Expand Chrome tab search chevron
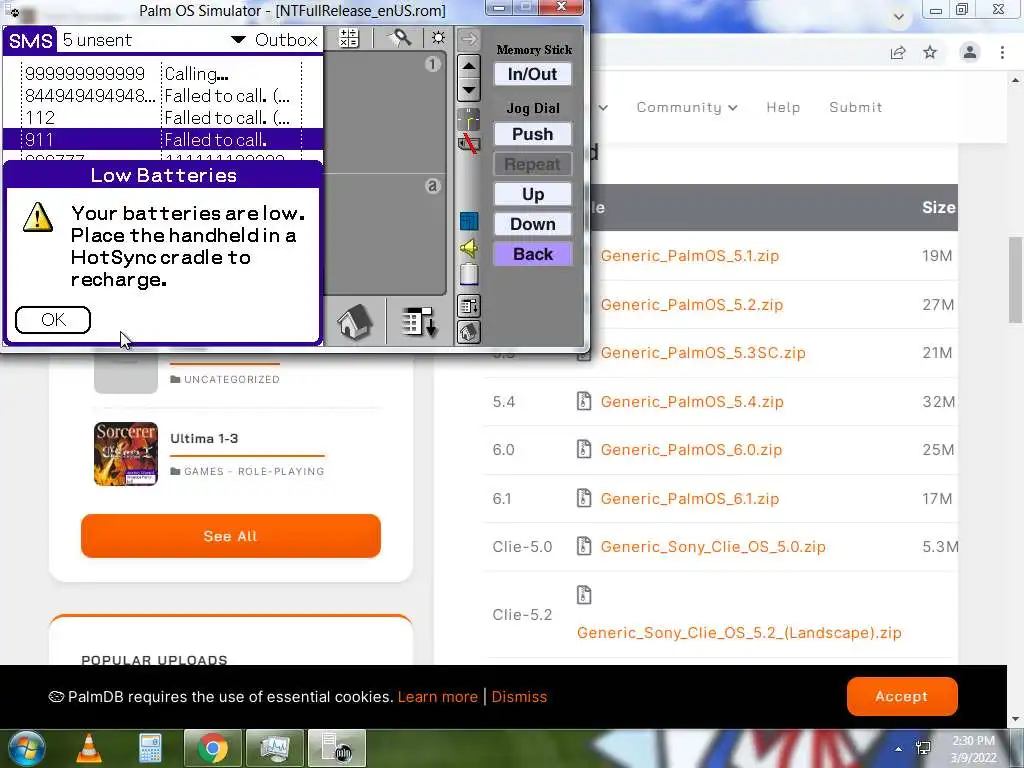The width and height of the screenshot is (1024, 768). tap(899, 16)
